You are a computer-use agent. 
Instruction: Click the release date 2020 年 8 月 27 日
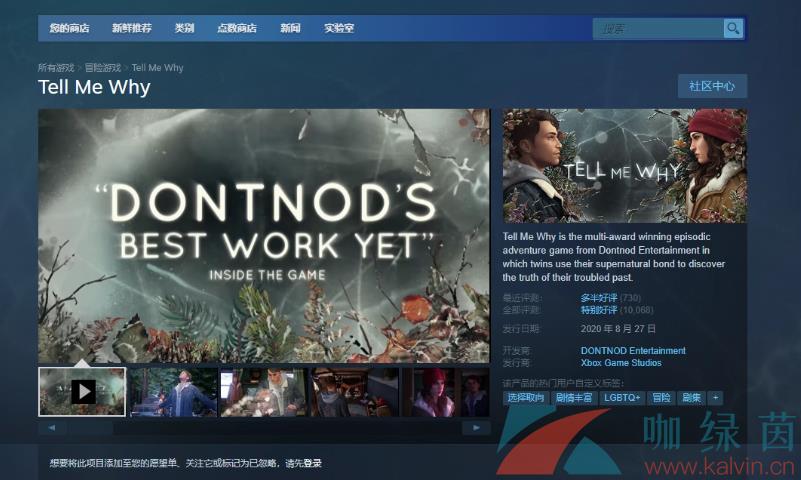point(618,329)
